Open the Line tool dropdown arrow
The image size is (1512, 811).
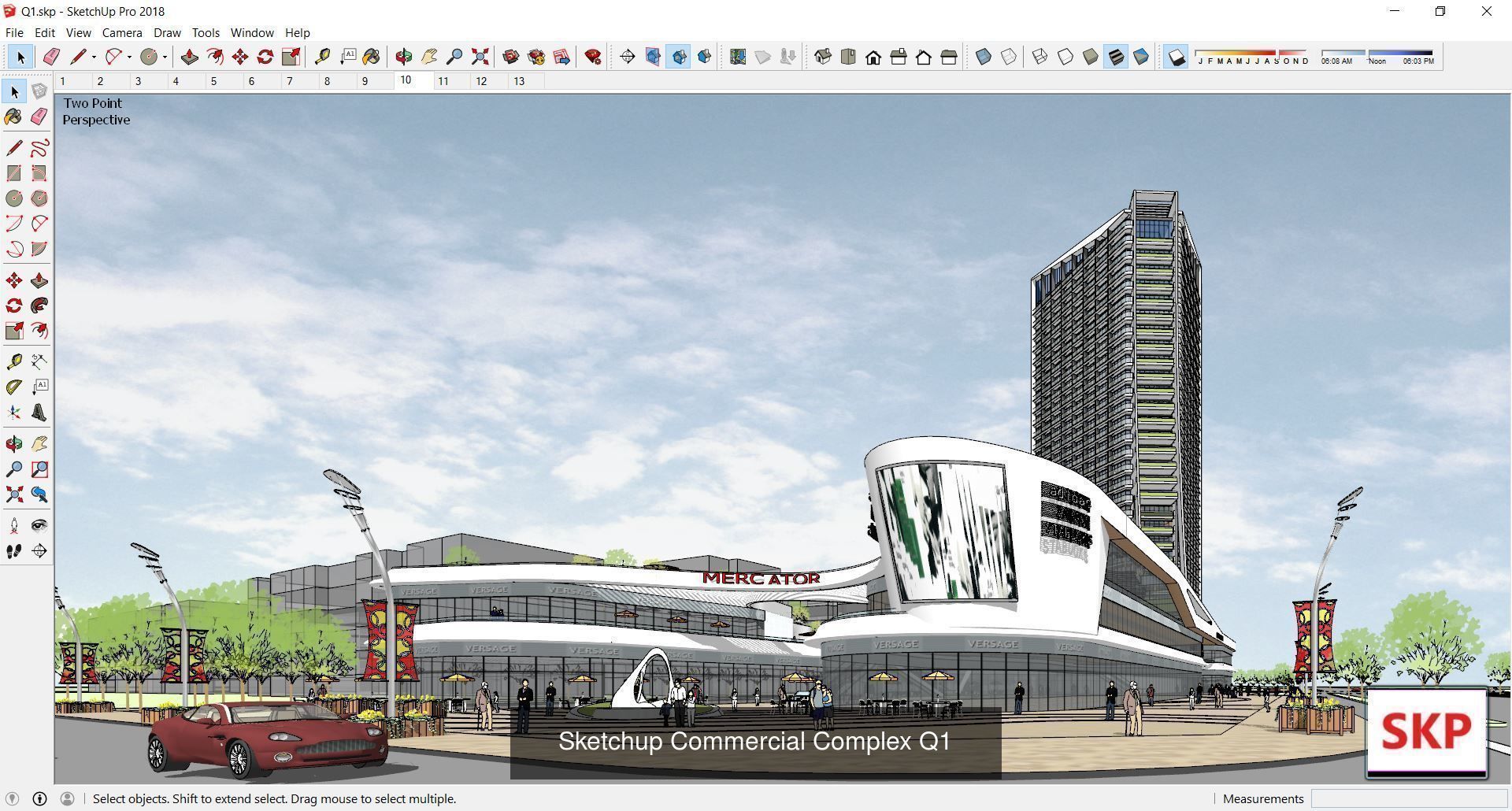coord(94,57)
